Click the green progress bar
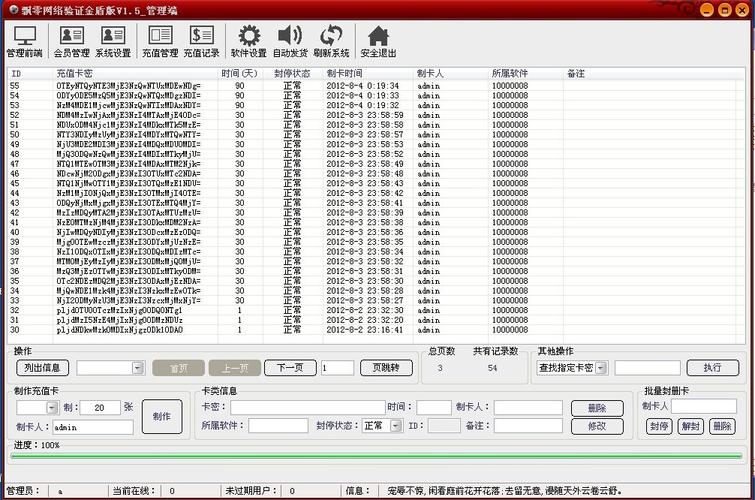 click(x=377, y=456)
